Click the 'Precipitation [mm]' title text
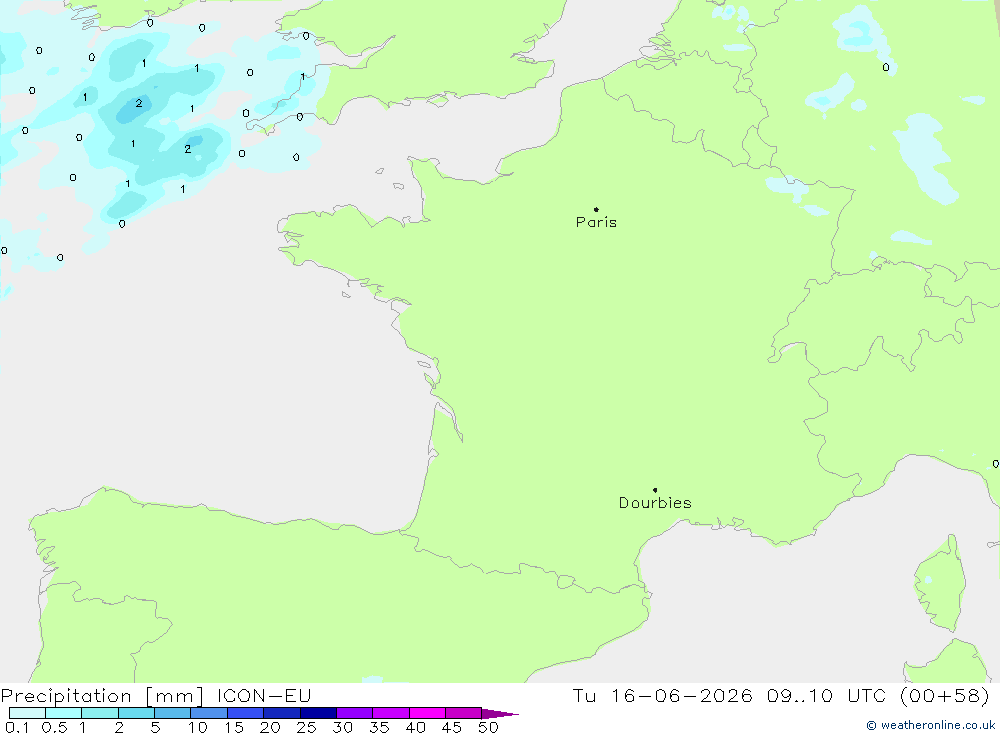The image size is (1000, 733). click(102, 696)
